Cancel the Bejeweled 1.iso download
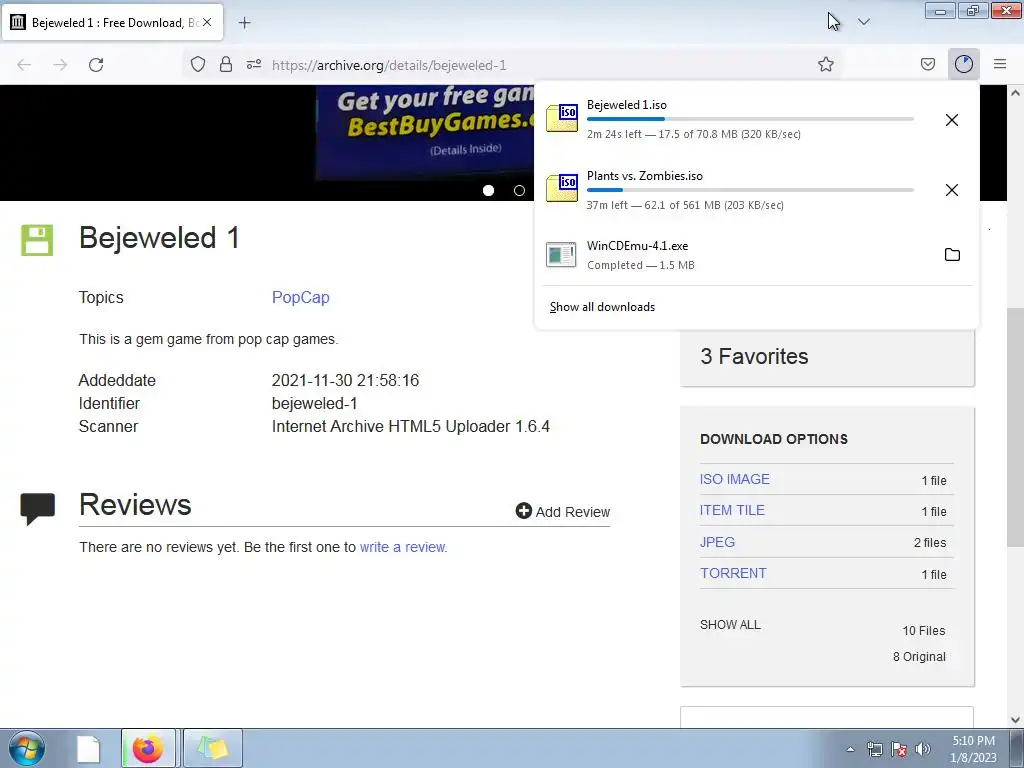The width and height of the screenshot is (1024, 768). coord(952,120)
